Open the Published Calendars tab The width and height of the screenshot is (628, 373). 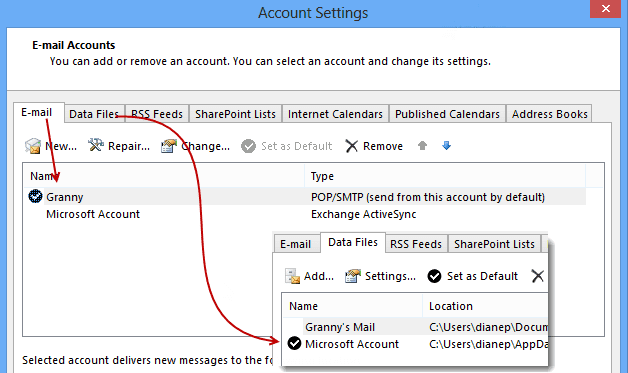[447, 114]
